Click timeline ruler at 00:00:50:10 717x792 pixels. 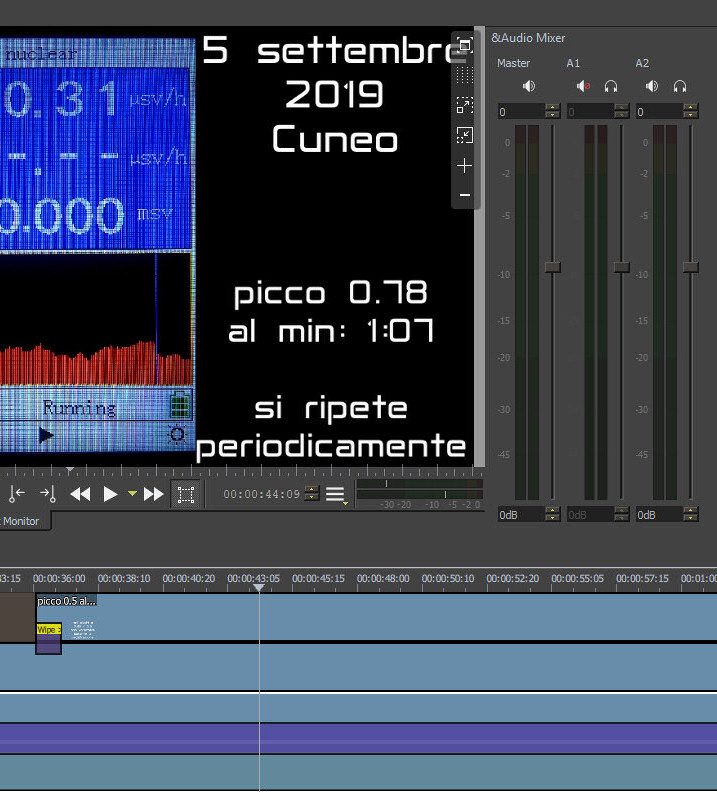[448, 578]
